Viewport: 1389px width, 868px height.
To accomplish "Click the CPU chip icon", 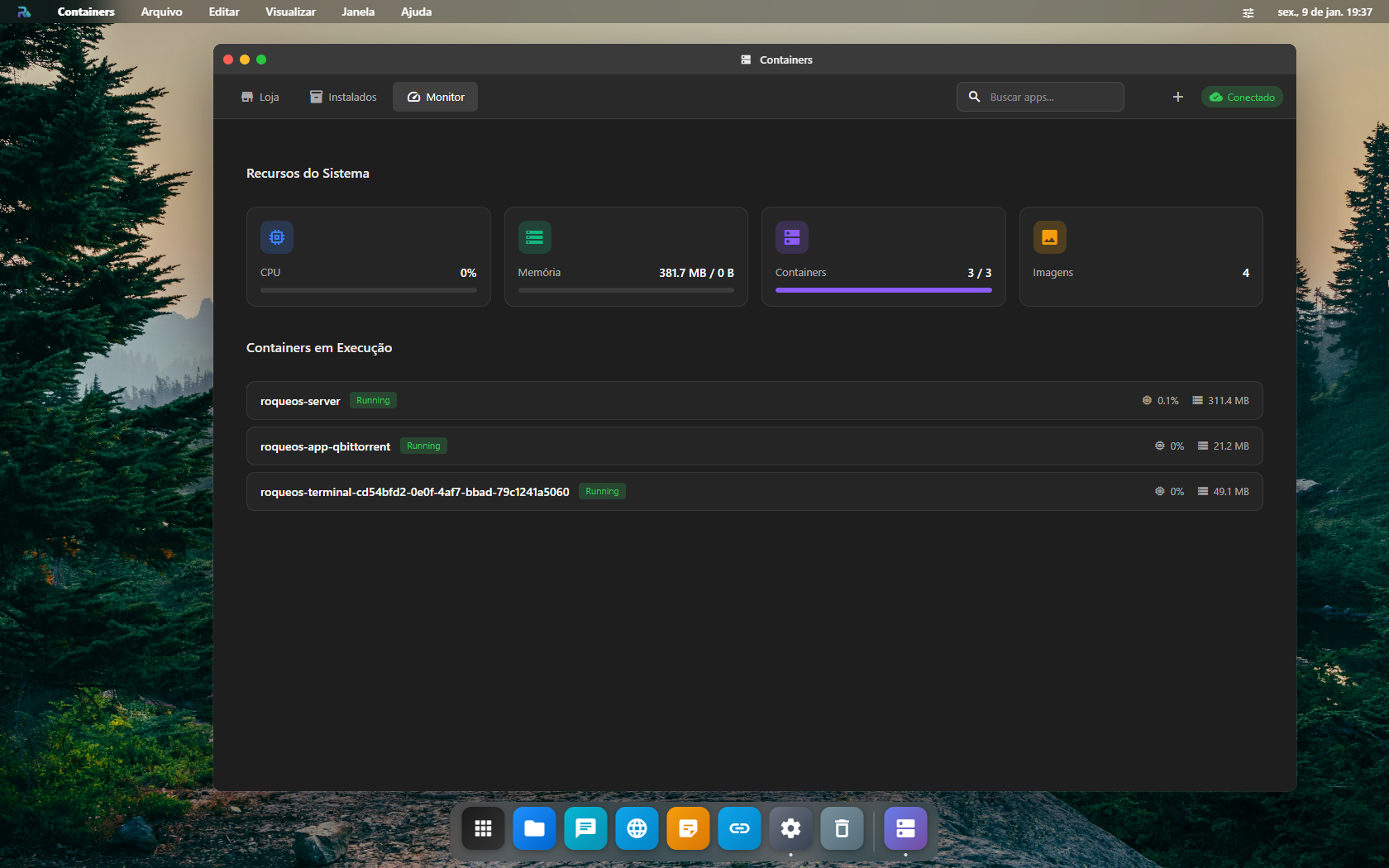I will (277, 237).
